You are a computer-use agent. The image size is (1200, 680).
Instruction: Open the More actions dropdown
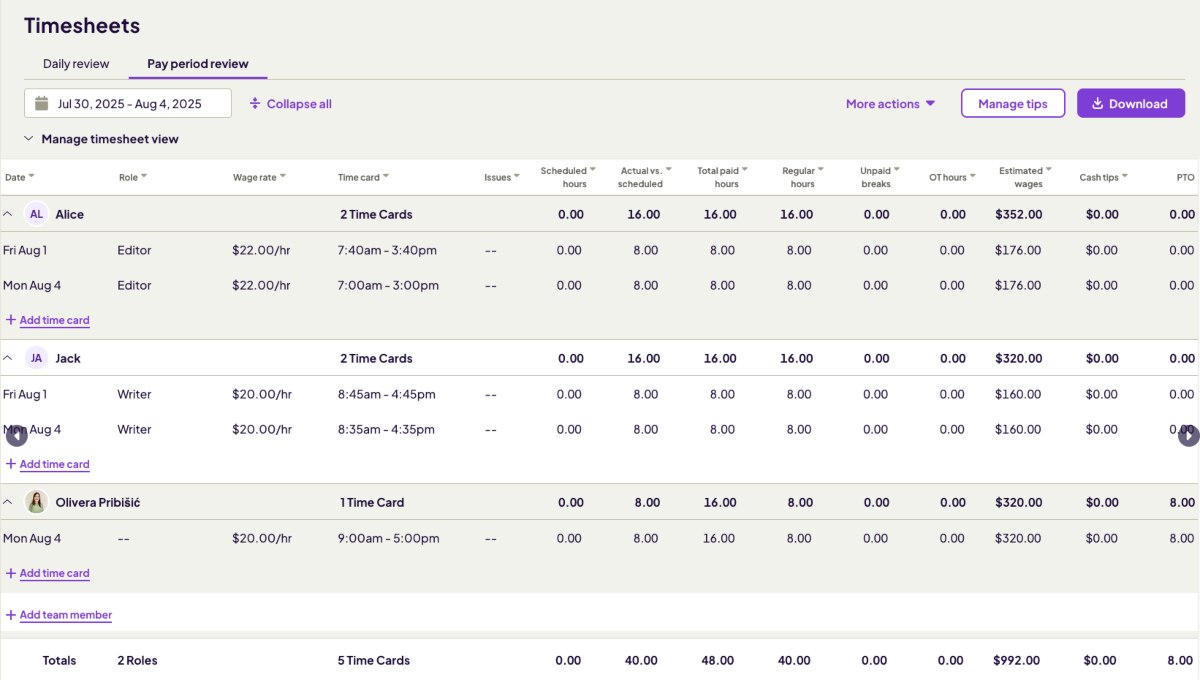(889, 103)
